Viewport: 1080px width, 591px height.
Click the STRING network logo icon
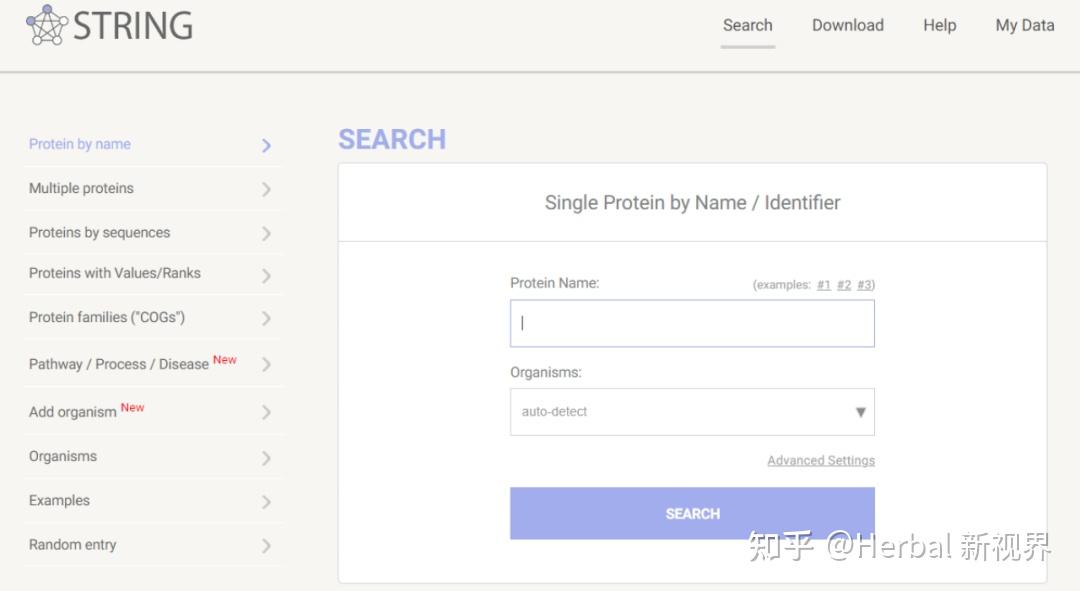point(46,25)
